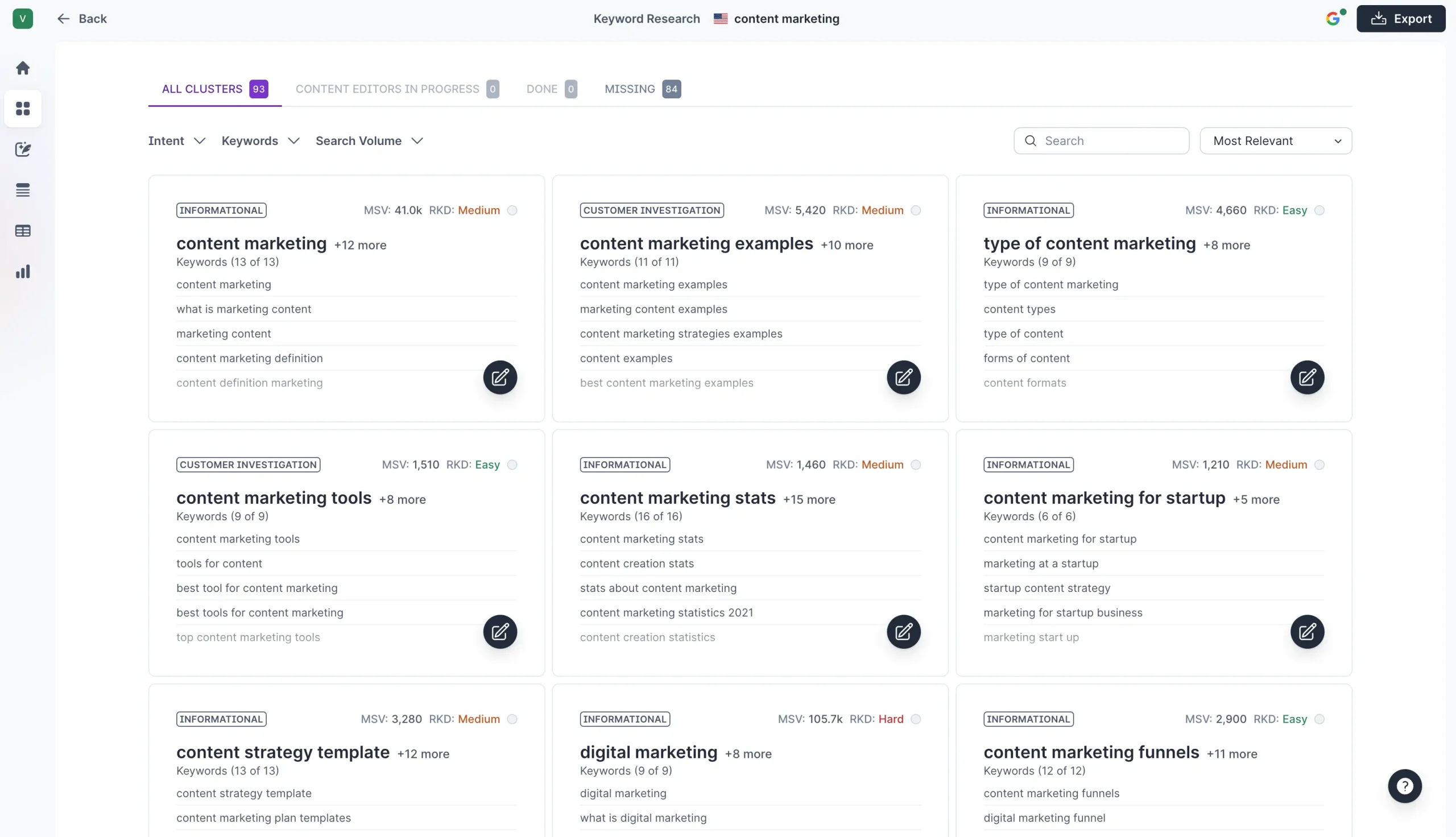This screenshot has width=1456, height=837.
Task: Select radio circle on digital marketing cluster
Action: [x=916, y=719]
